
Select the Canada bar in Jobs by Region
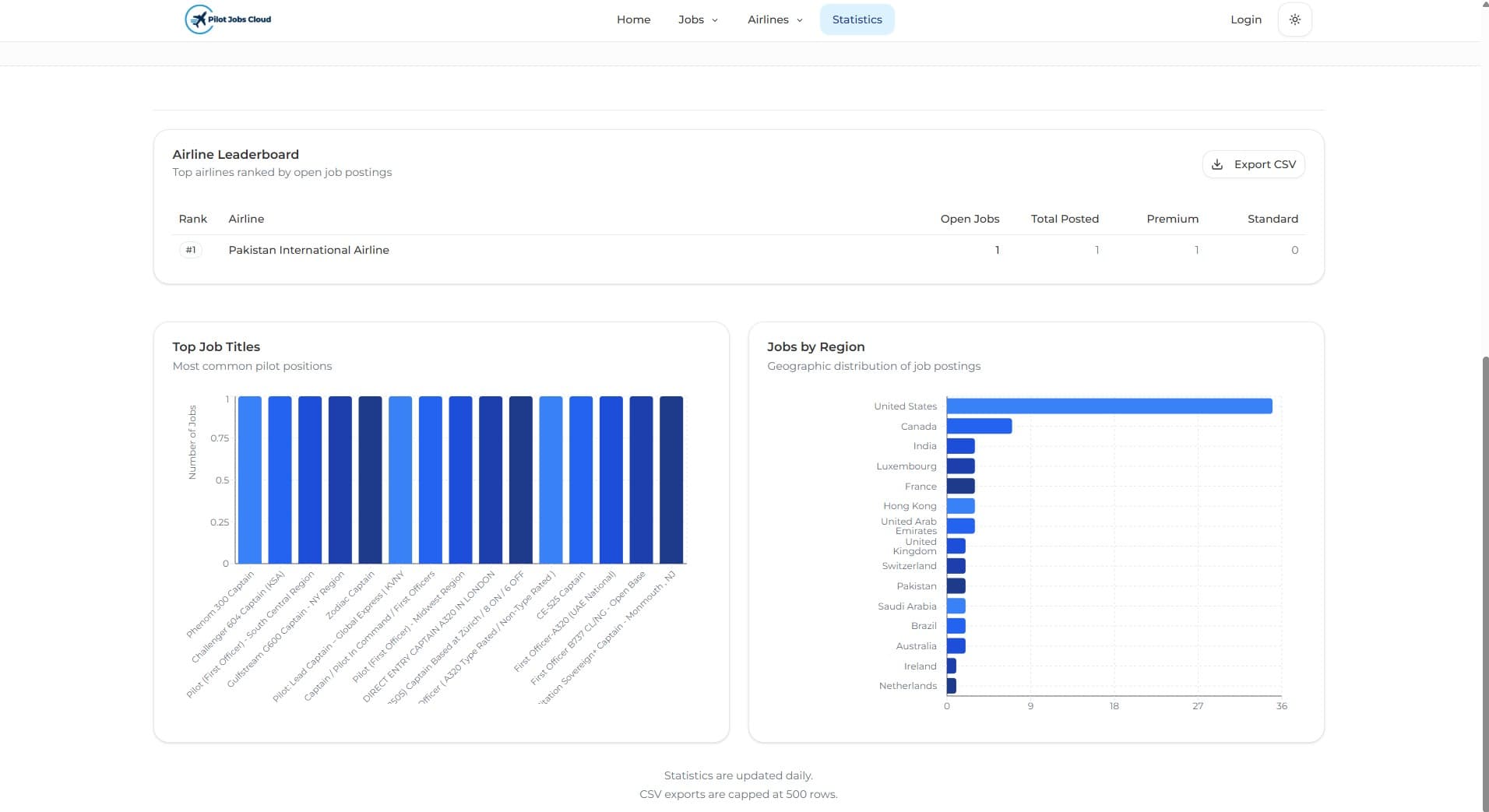tap(977, 426)
